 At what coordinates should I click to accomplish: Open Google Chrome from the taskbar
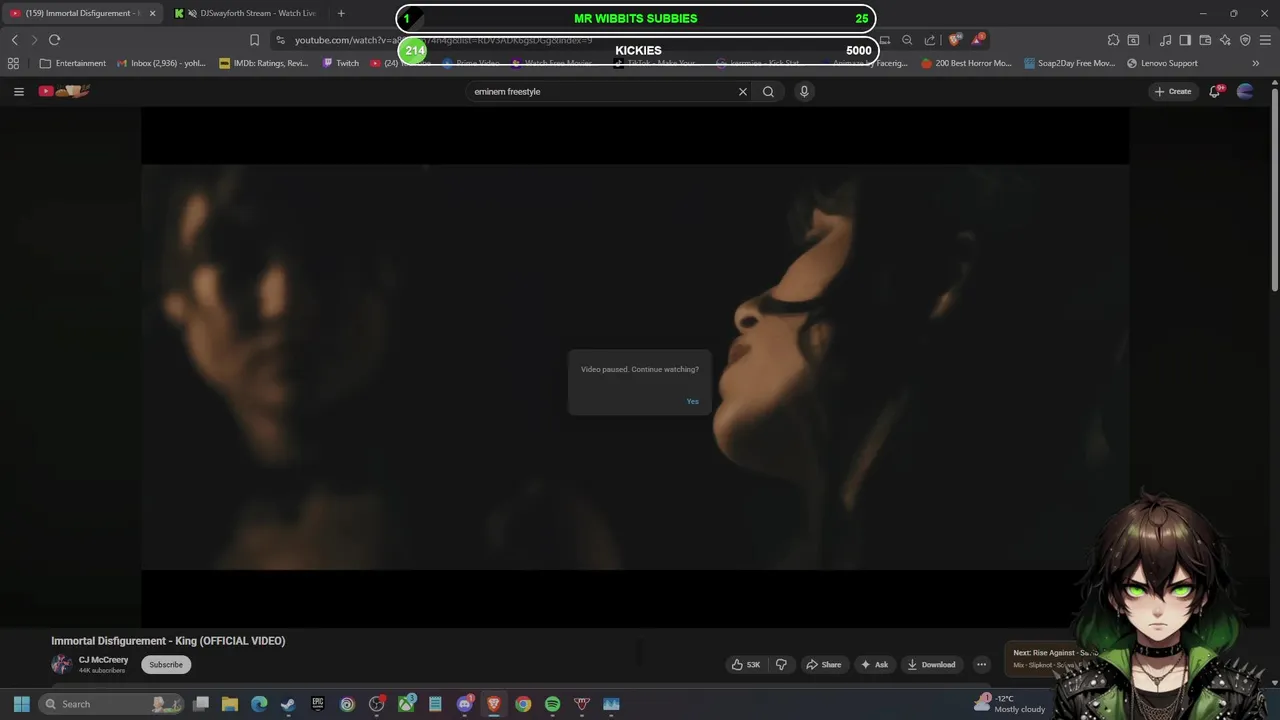523,704
